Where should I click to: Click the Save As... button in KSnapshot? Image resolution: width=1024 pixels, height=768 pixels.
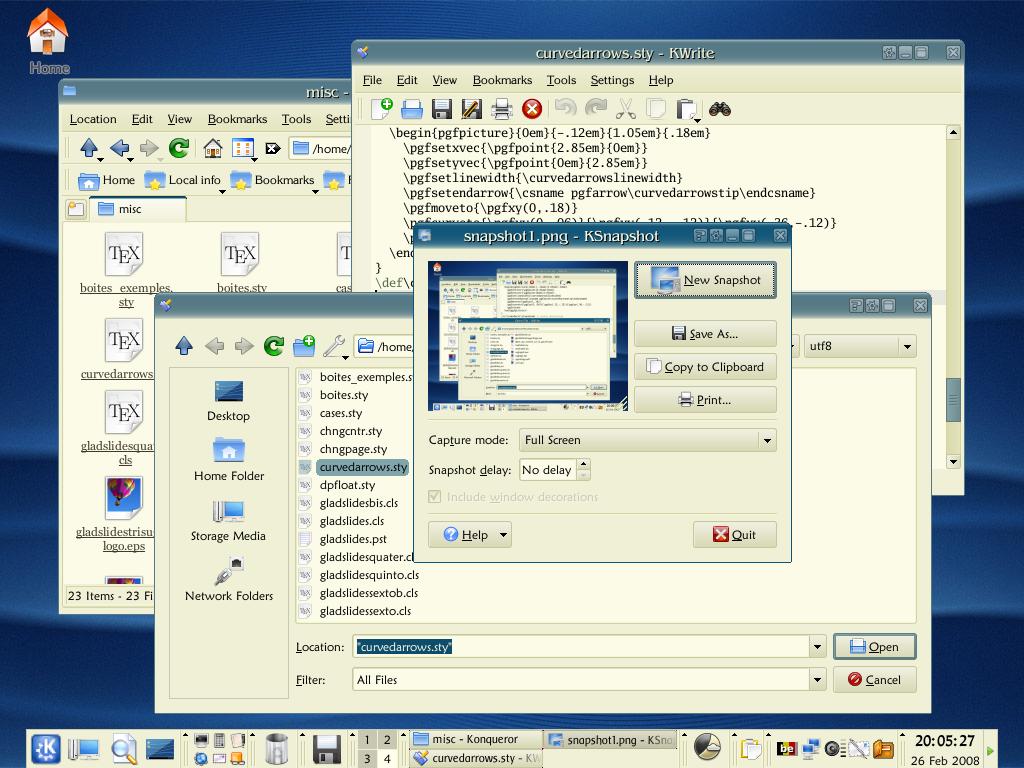705,334
